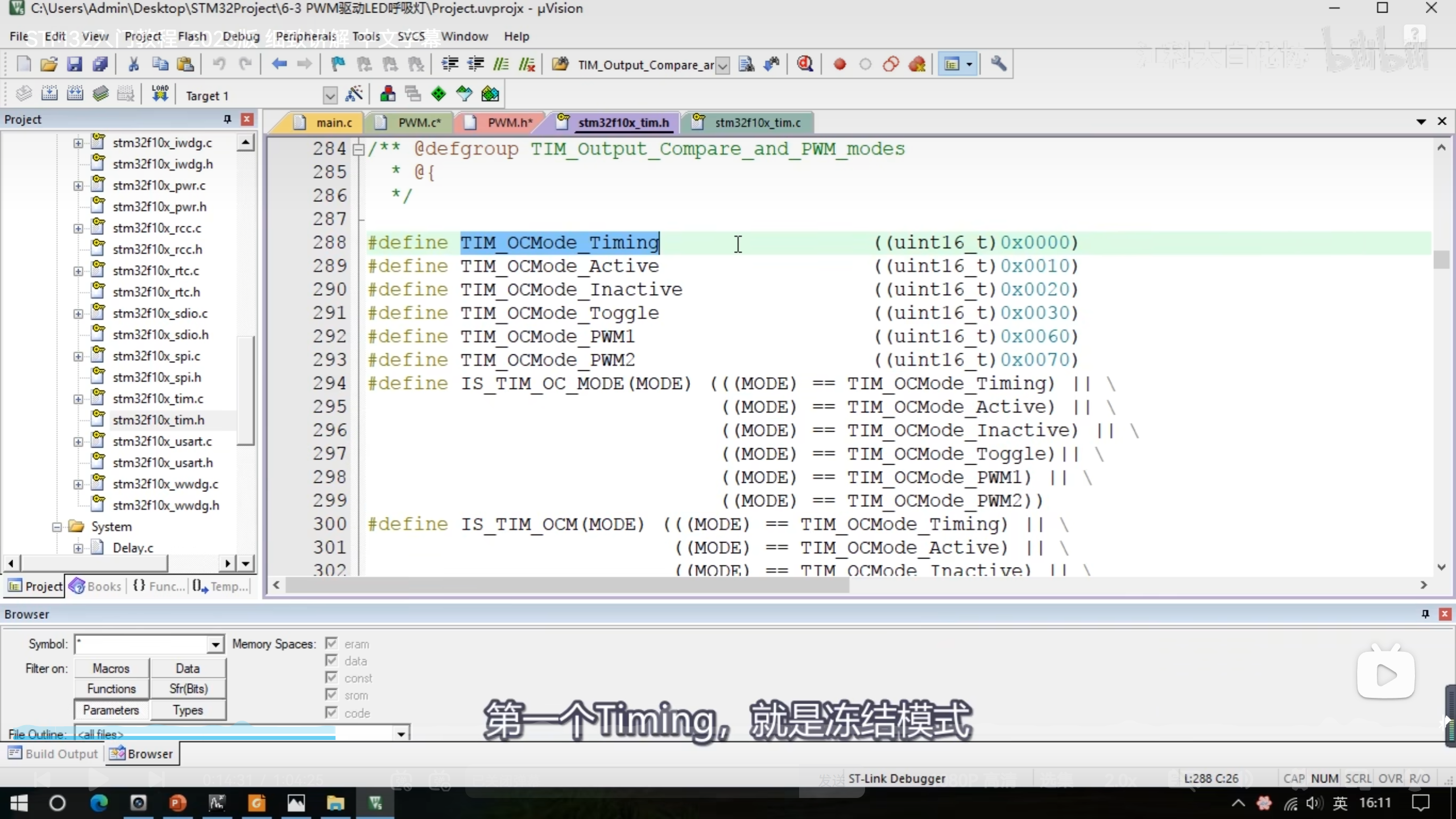Click the Manage Run-Time Environment green diamond icon

(x=439, y=94)
